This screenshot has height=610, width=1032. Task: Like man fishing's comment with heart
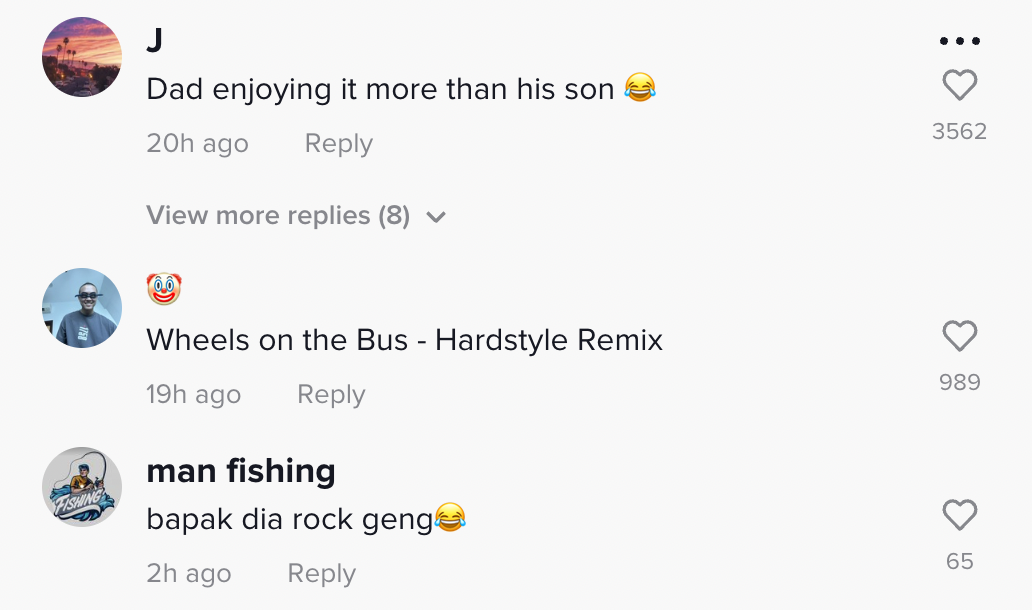pos(959,516)
